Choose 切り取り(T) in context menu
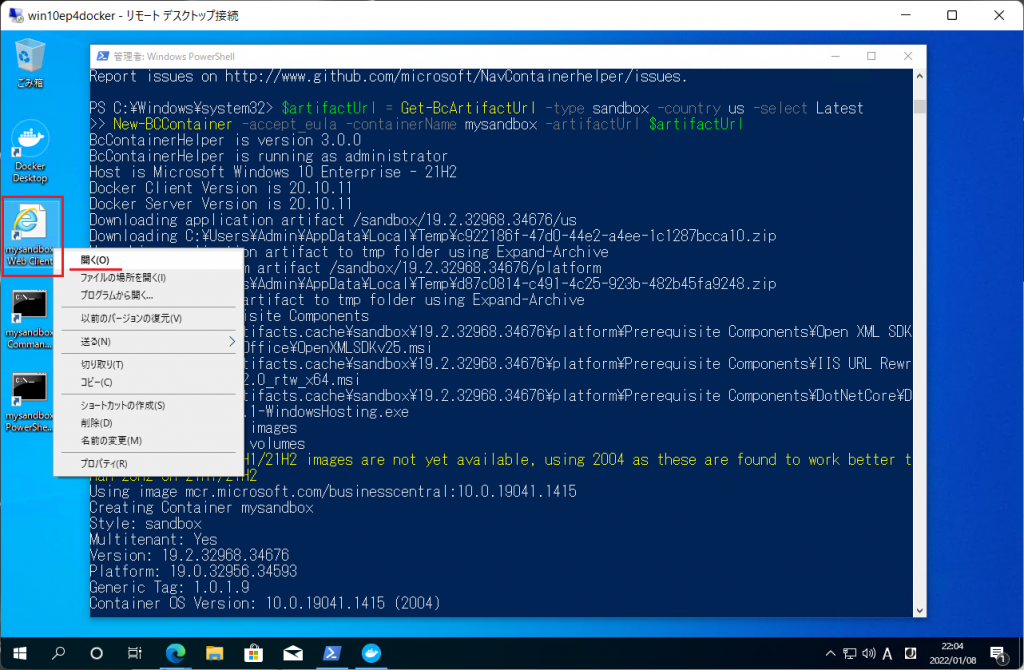 tap(149, 364)
